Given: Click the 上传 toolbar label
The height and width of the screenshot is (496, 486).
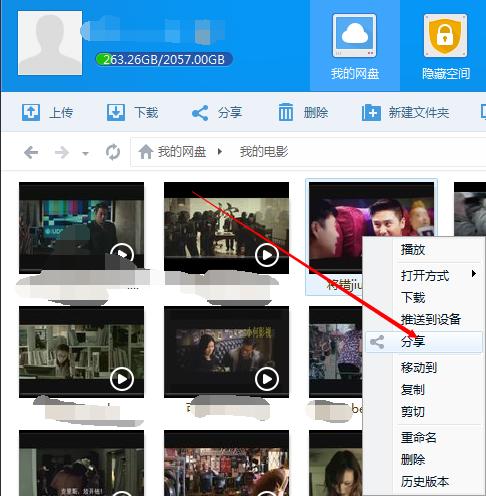Looking at the screenshot, I should [61, 113].
